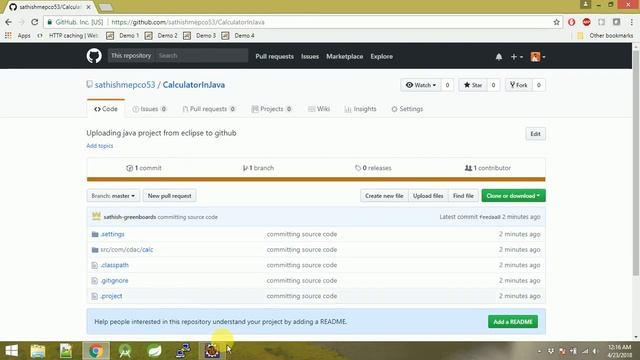Click Upload files button
The image size is (640, 360).
[x=428, y=196]
